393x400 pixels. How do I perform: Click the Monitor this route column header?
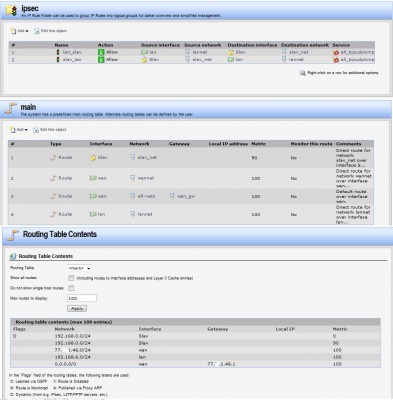[x=311, y=144]
